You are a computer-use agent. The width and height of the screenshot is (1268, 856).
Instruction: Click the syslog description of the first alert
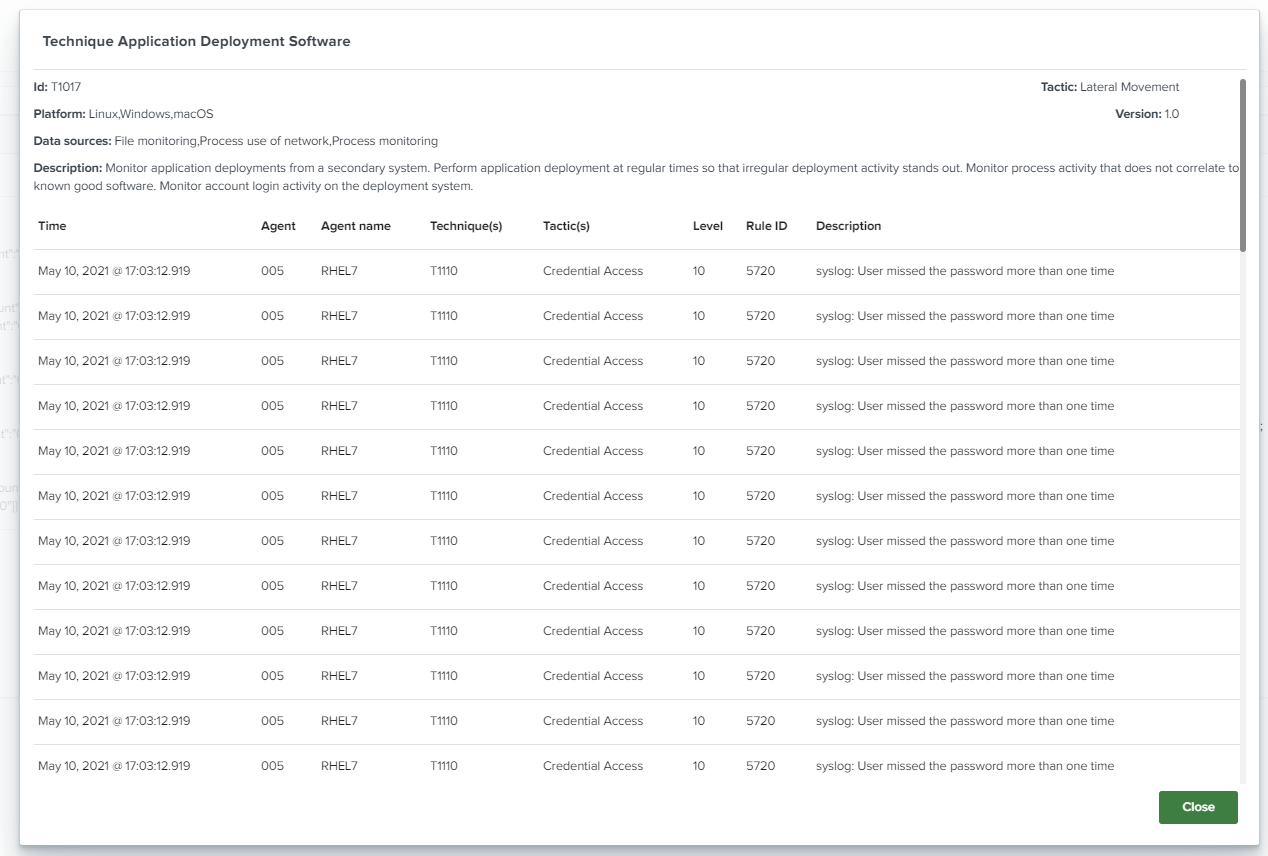tap(963, 270)
